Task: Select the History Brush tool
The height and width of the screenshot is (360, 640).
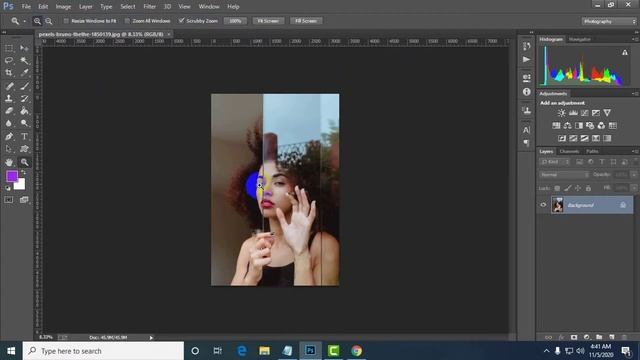Action: coord(24,98)
